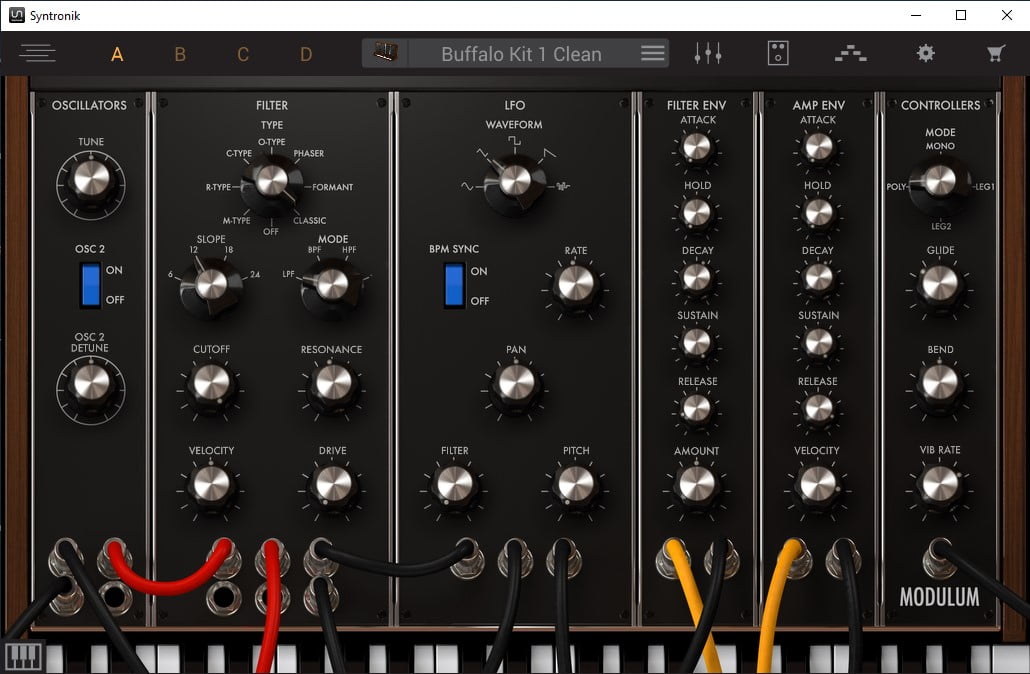Select part B tab
1030x674 pixels.
pyautogui.click(x=180, y=54)
